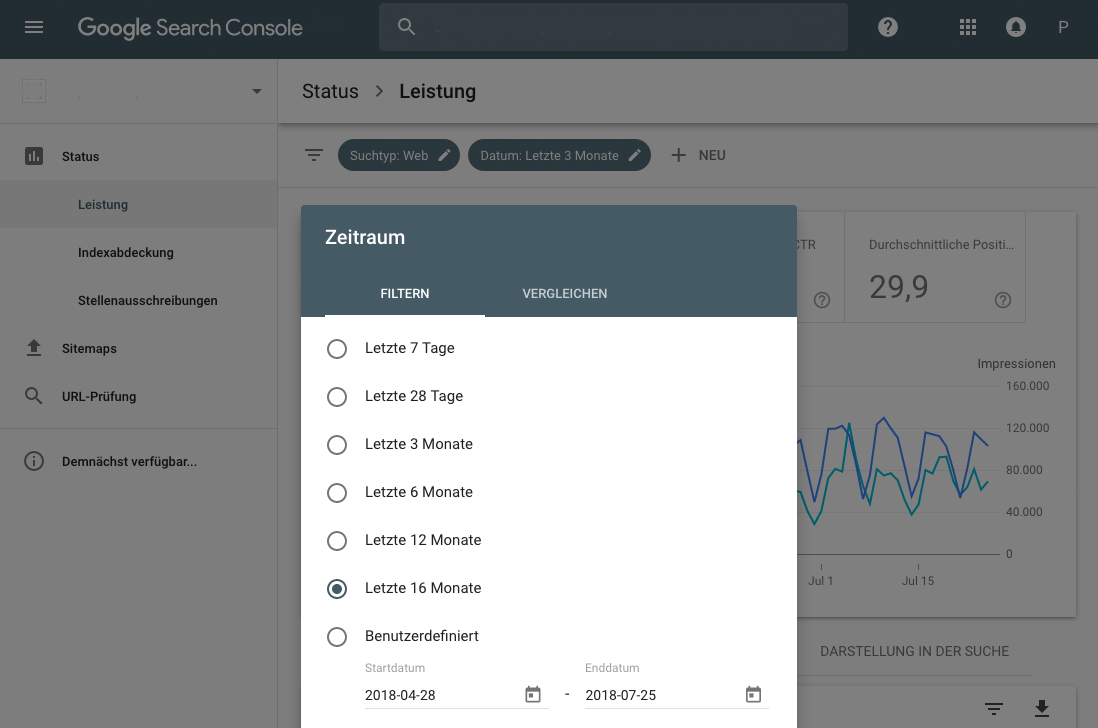Click the Status item in sidebar
This screenshot has width=1098, height=728.
tap(139, 156)
